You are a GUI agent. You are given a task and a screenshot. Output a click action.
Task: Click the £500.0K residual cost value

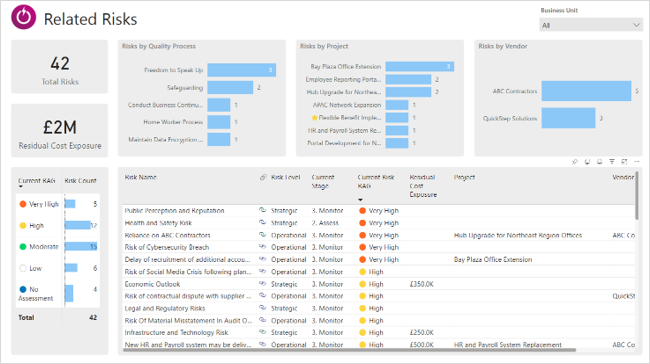422,344
